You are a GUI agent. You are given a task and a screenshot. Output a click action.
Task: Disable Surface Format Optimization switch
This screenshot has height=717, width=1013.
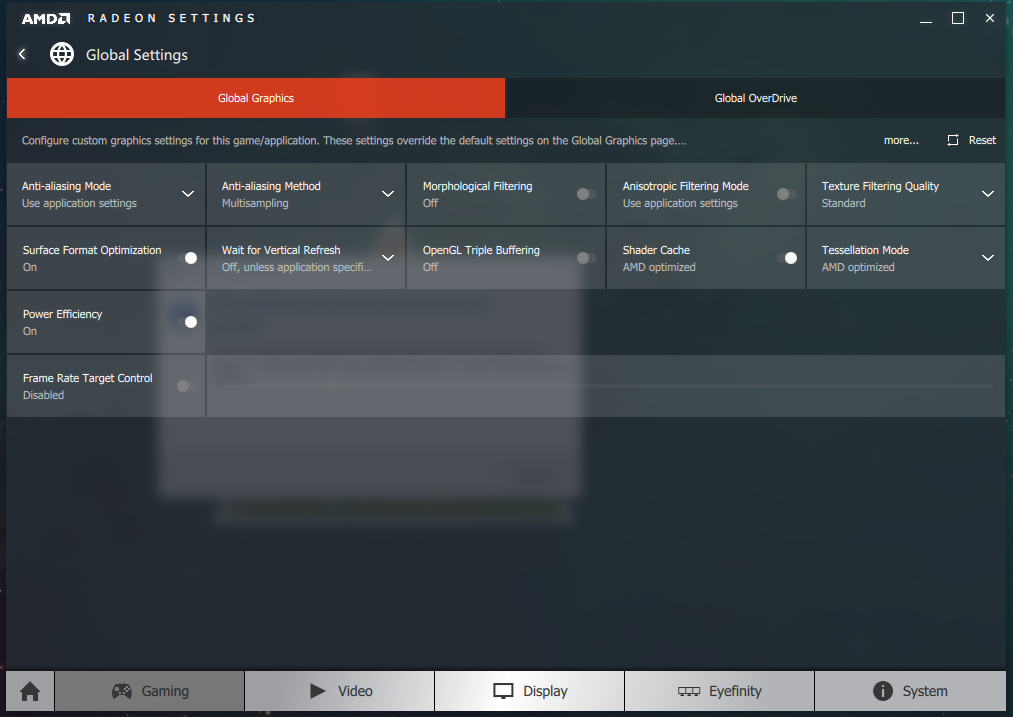point(187,258)
